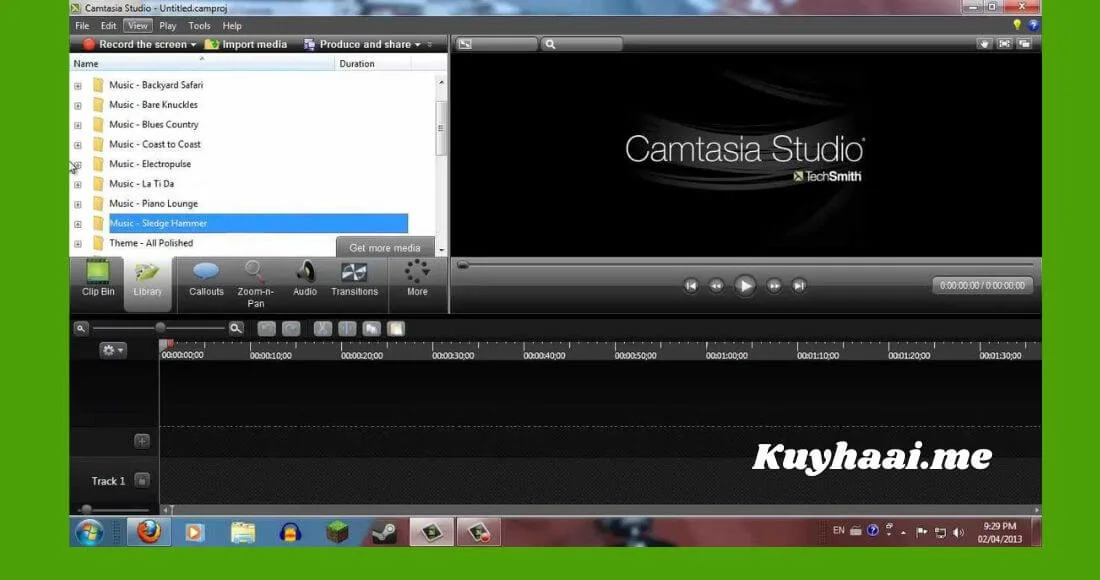Viewport: 1100px width, 580px height.
Task: Detach the preview window
Action: pos(1024,43)
